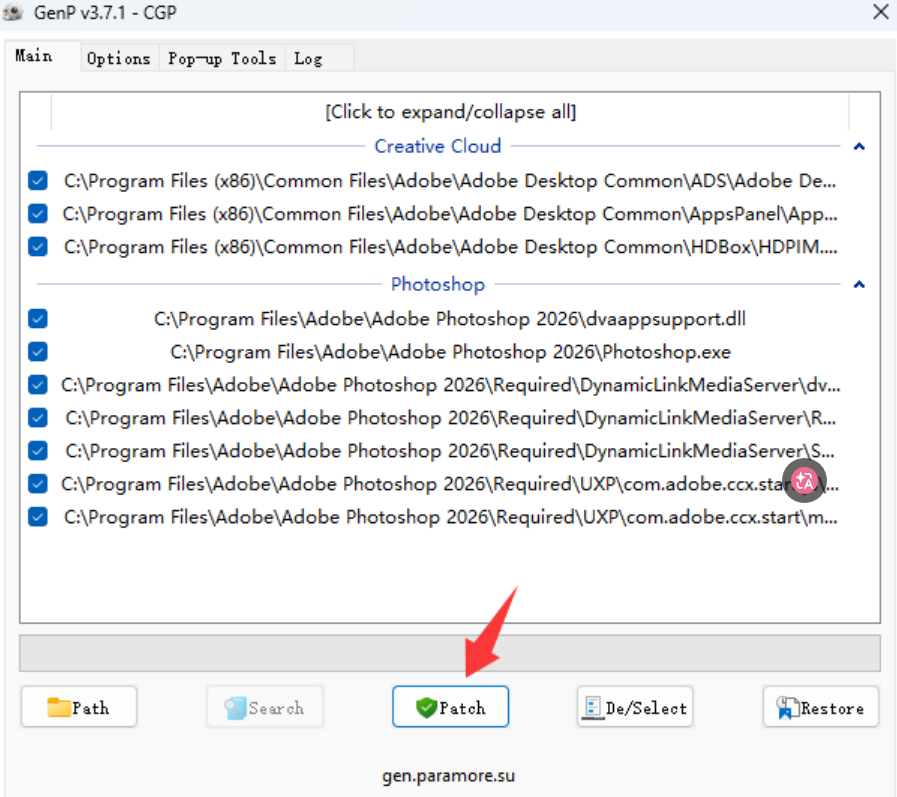The height and width of the screenshot is (797, 897).
Task: Toggle checkbox for DynamicLinkMediaServer\S... row
Action: tap(38, 451)
